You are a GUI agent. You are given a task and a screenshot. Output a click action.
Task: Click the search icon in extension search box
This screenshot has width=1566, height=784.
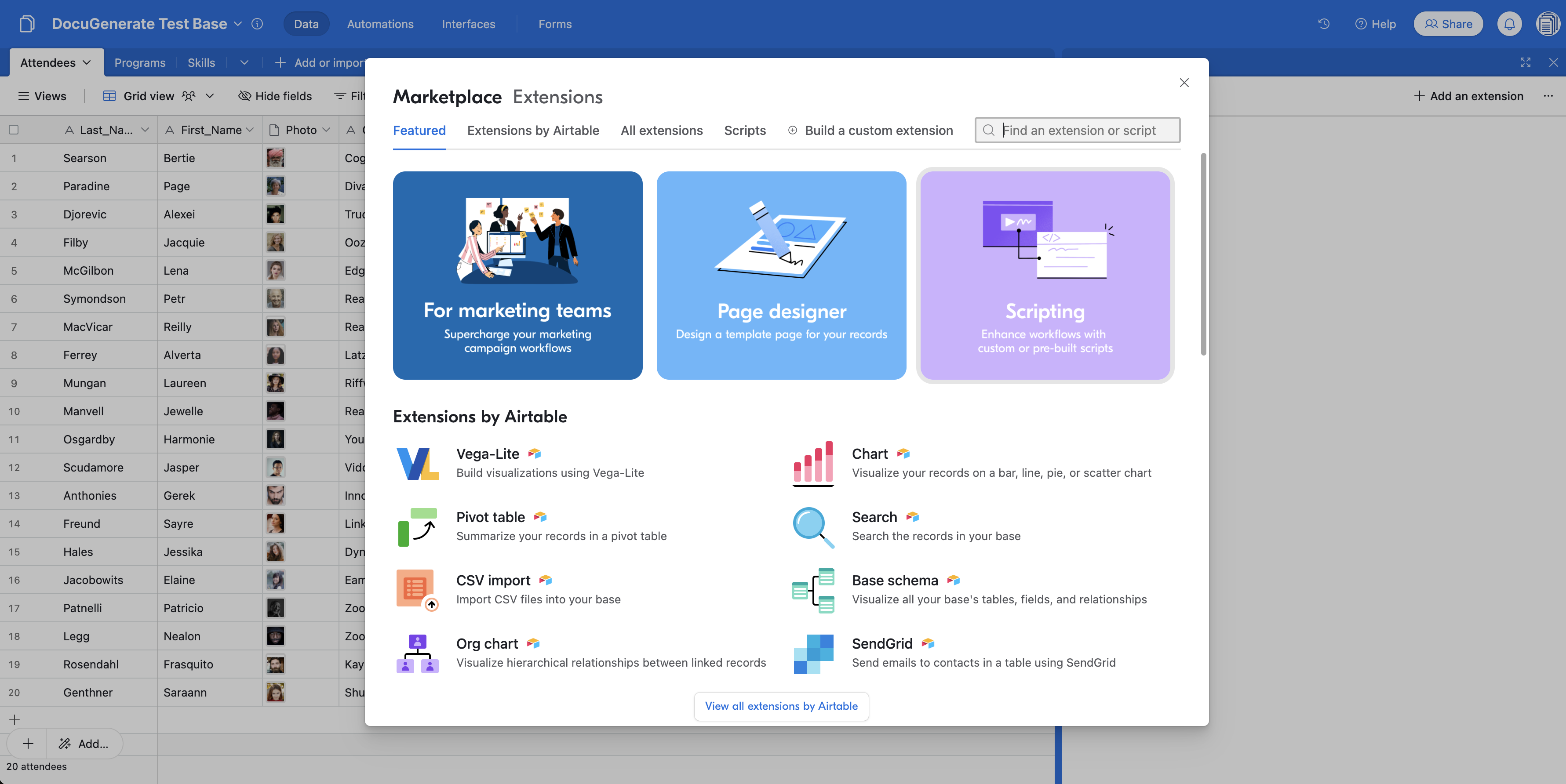pos(989,130)
